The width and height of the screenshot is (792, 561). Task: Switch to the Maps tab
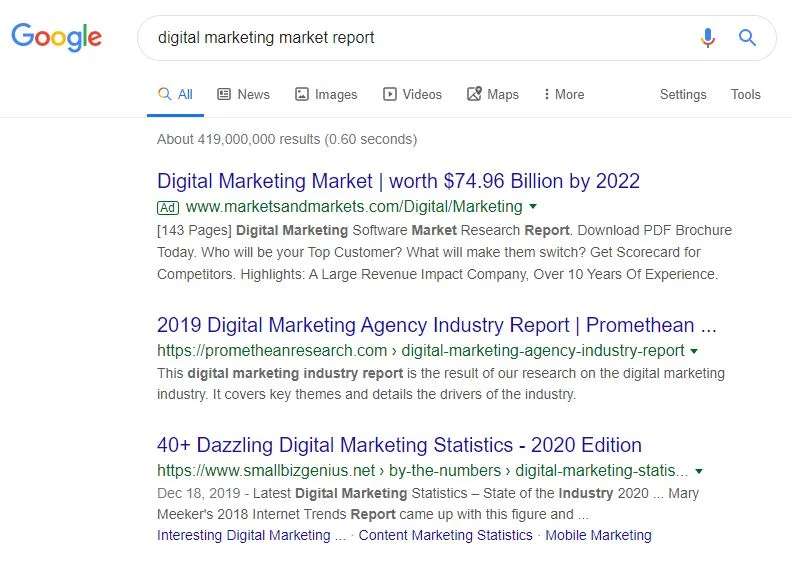[x=493, y=94]
